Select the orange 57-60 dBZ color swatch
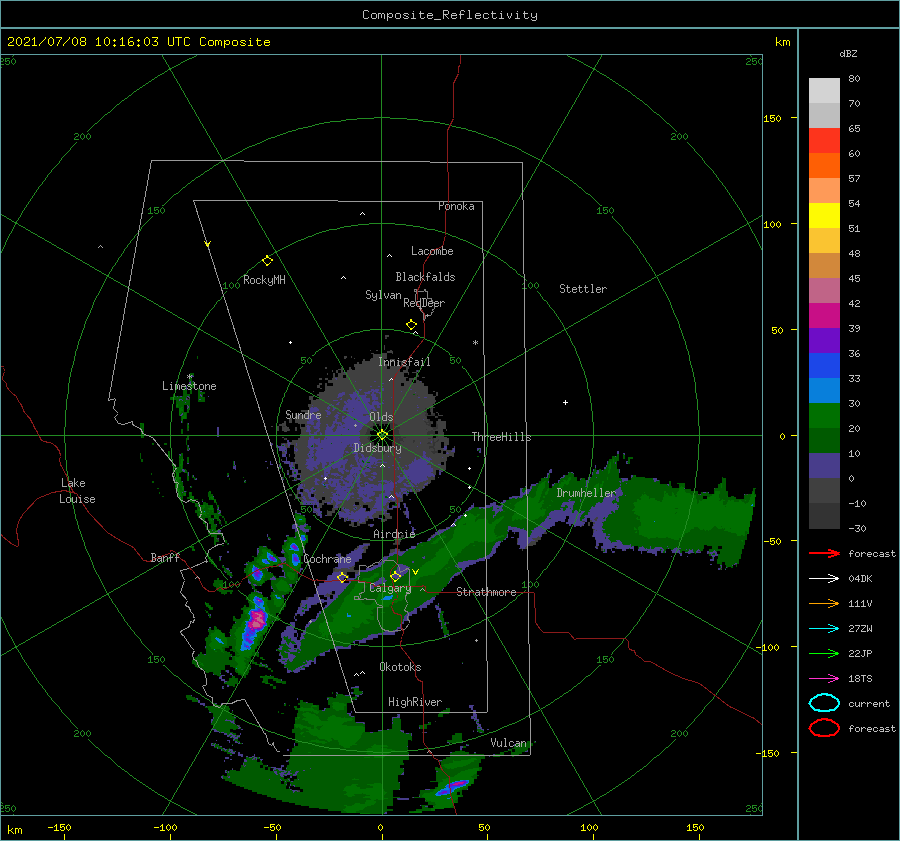 pyautogui.click(x=824, y=165)
